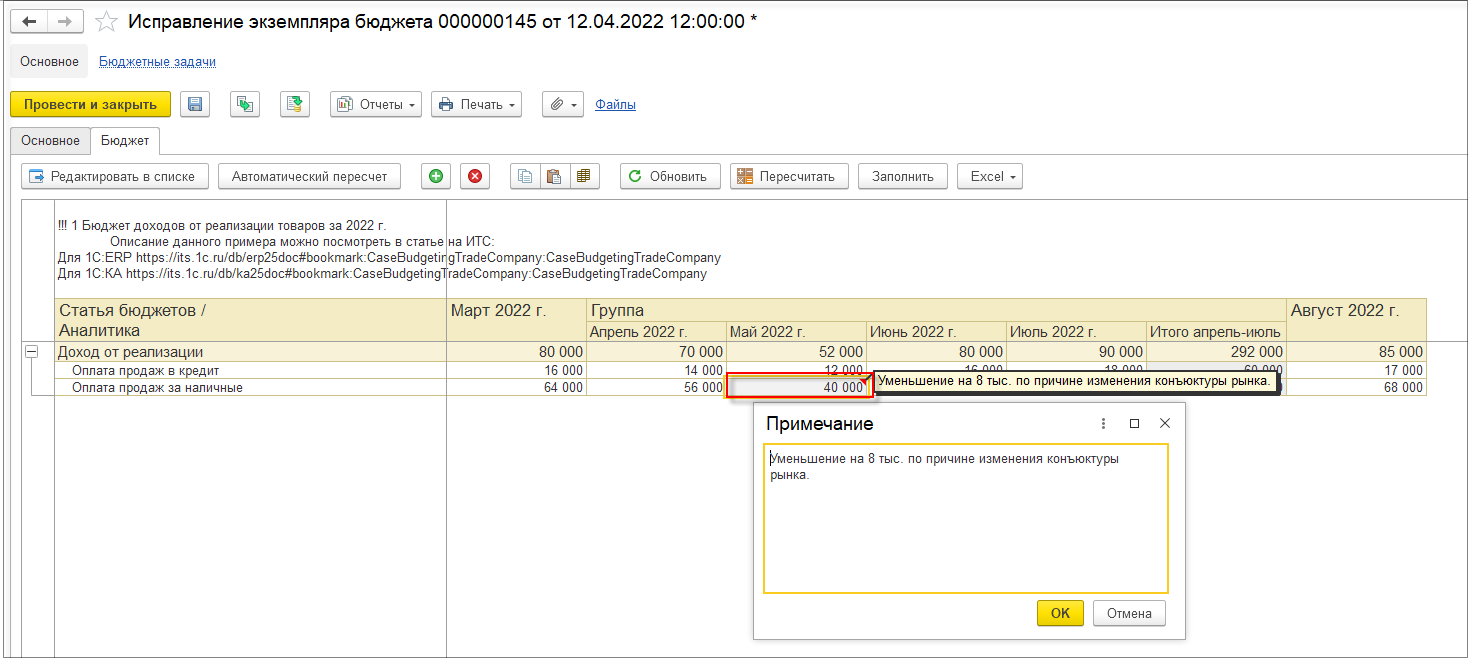Click the forward navigation arrow
The width and height of the screenshot is (1468, 658).
pyautogui.click(x=64, y=21)
